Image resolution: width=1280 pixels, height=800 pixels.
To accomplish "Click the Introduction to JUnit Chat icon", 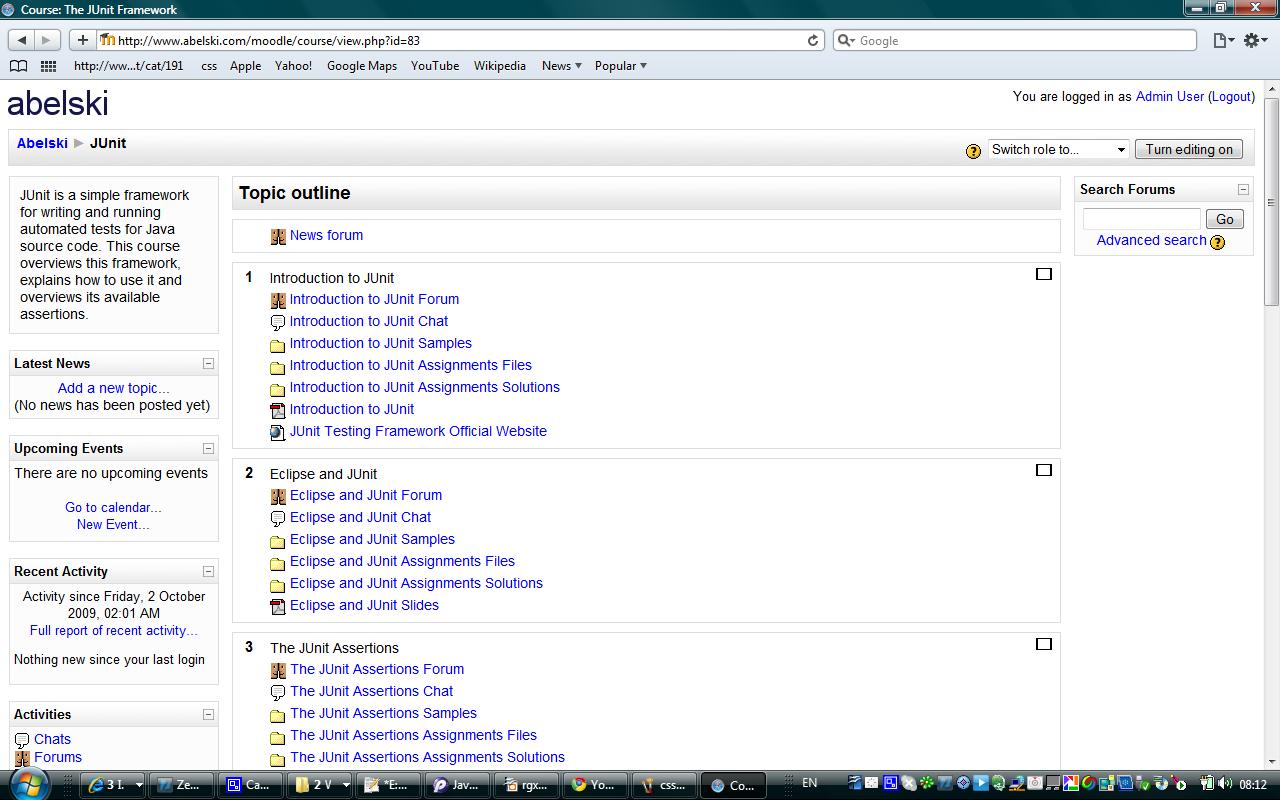I will click(x=278, y=322).
